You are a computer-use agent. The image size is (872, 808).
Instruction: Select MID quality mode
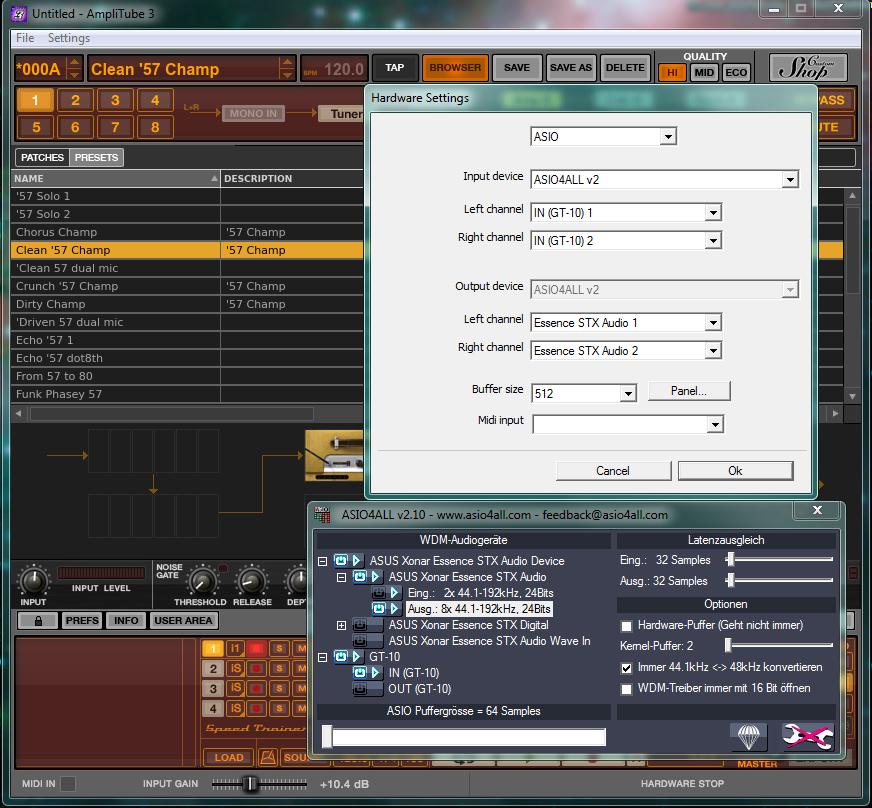(704, 73)
